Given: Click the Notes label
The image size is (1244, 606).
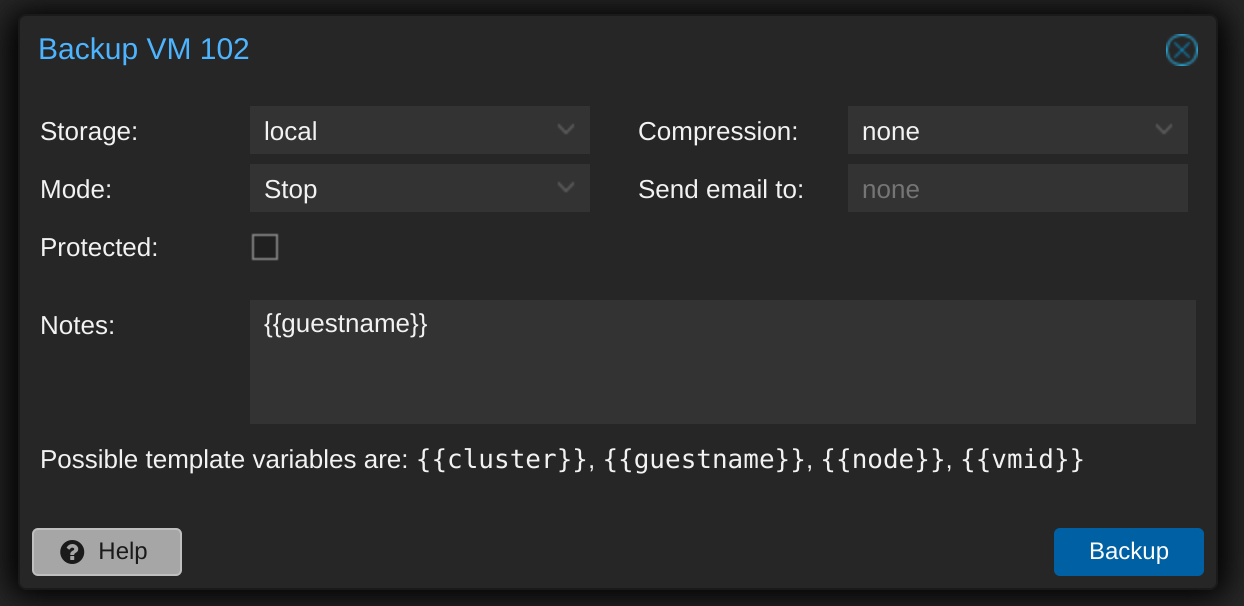Looking at the screenshot, I should pos(77,325).
